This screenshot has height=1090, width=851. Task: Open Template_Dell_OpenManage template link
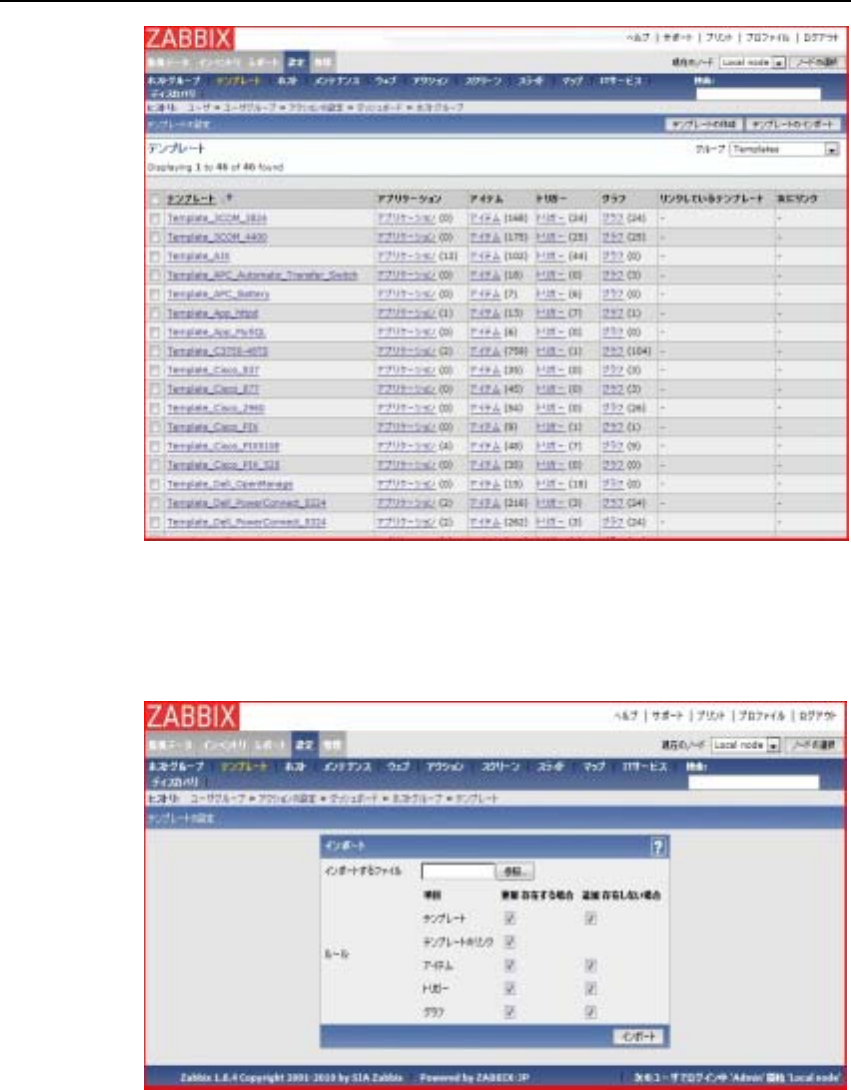(x=229, y=484)
